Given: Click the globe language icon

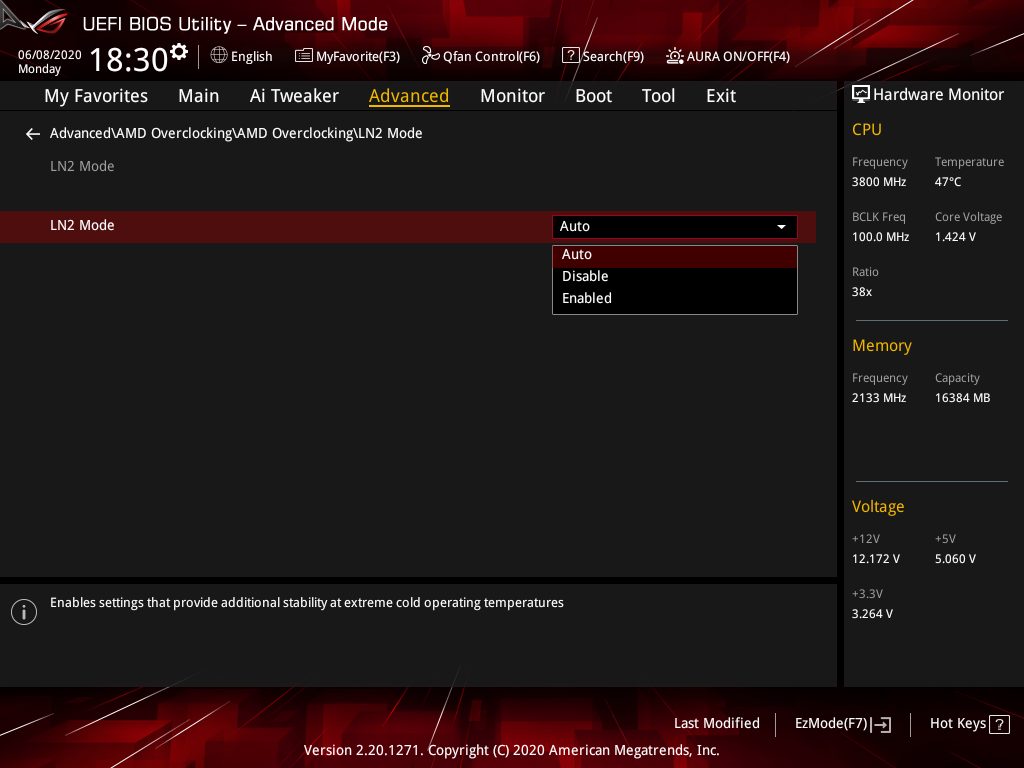Looking at the screenshot, I should click(219, 56).
